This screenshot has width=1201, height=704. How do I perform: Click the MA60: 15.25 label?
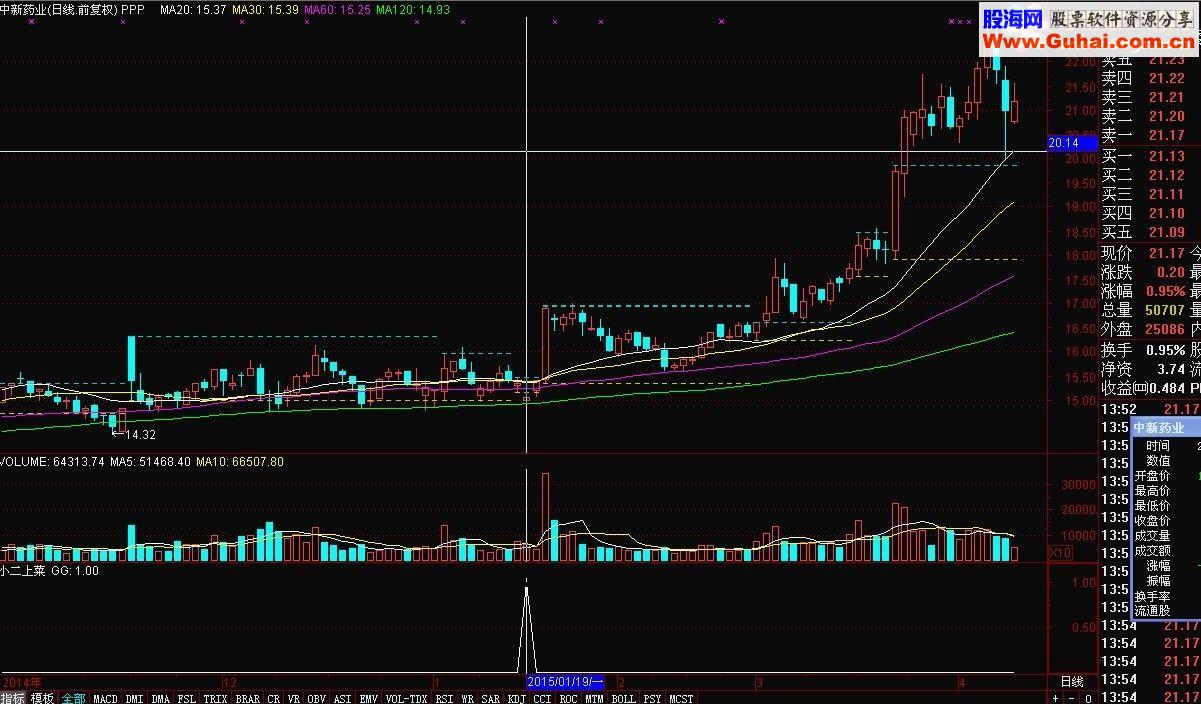337,9
